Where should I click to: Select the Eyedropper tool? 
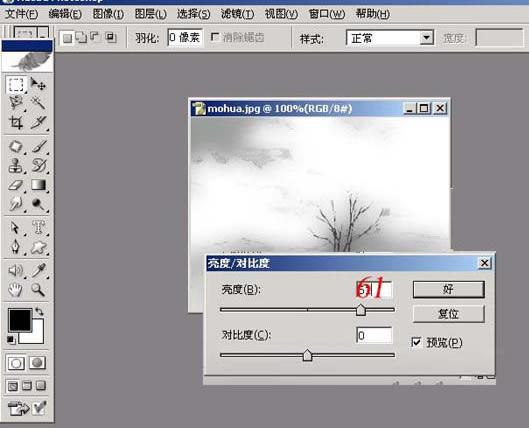38,270
